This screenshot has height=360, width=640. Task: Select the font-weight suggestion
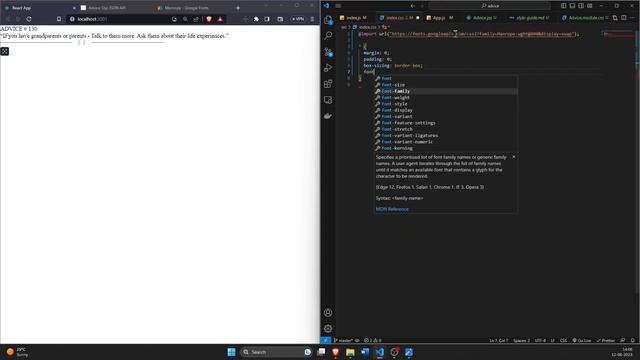446,98
